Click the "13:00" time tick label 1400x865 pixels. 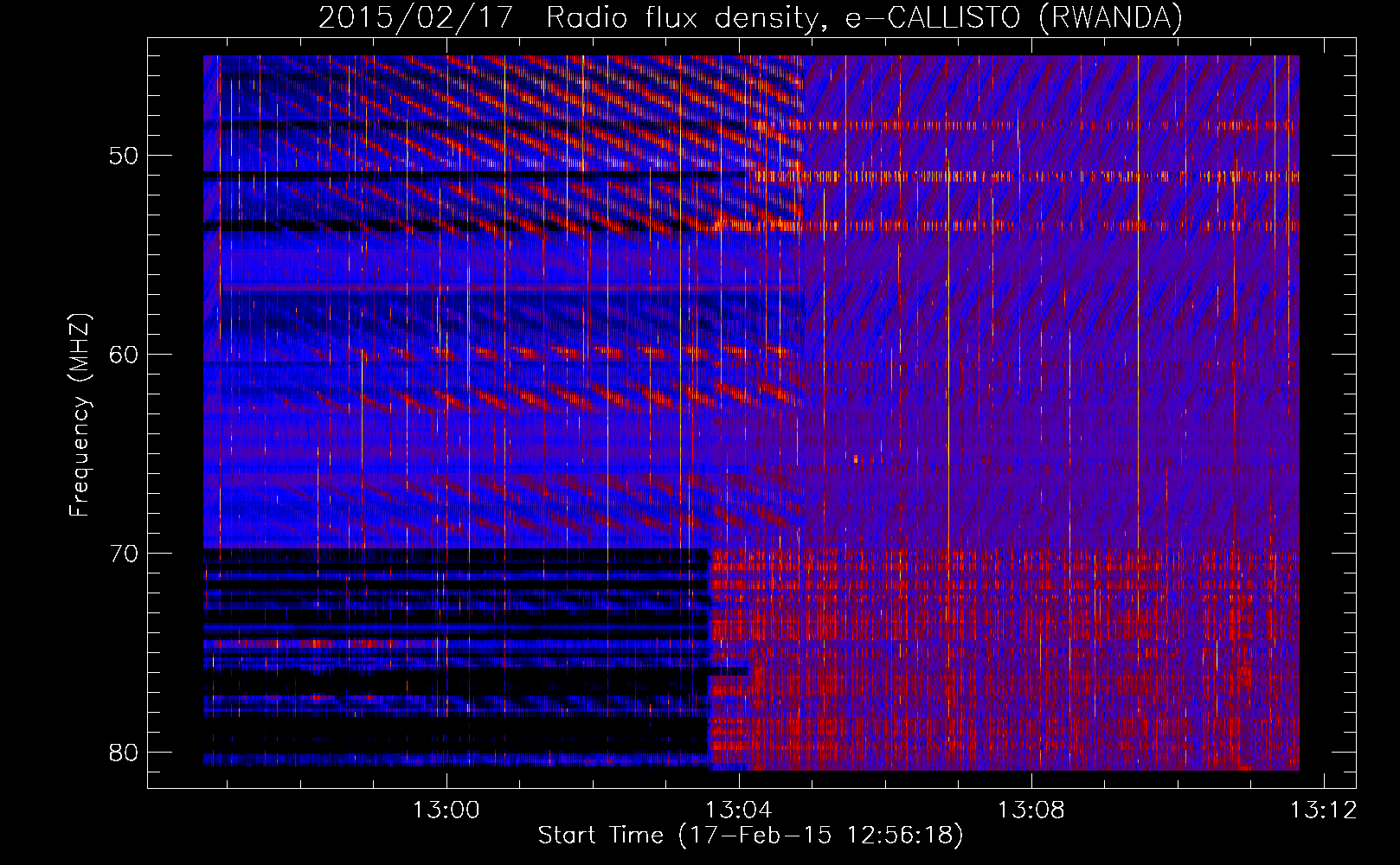pos(446,811)
